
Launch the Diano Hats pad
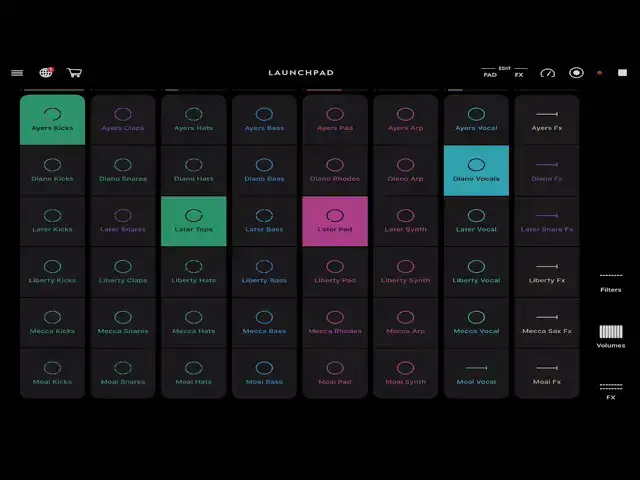click(193, 171)
